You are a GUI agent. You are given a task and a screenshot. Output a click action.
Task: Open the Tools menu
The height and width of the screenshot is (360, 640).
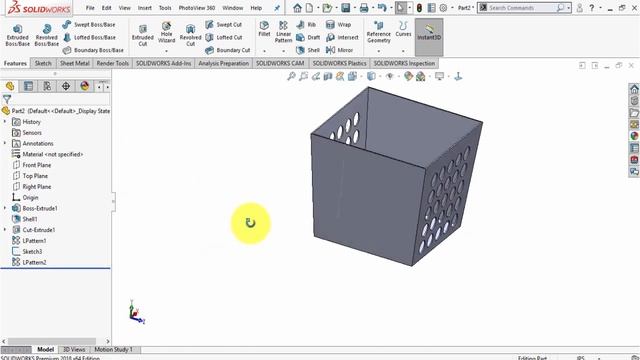click(165, 8)
